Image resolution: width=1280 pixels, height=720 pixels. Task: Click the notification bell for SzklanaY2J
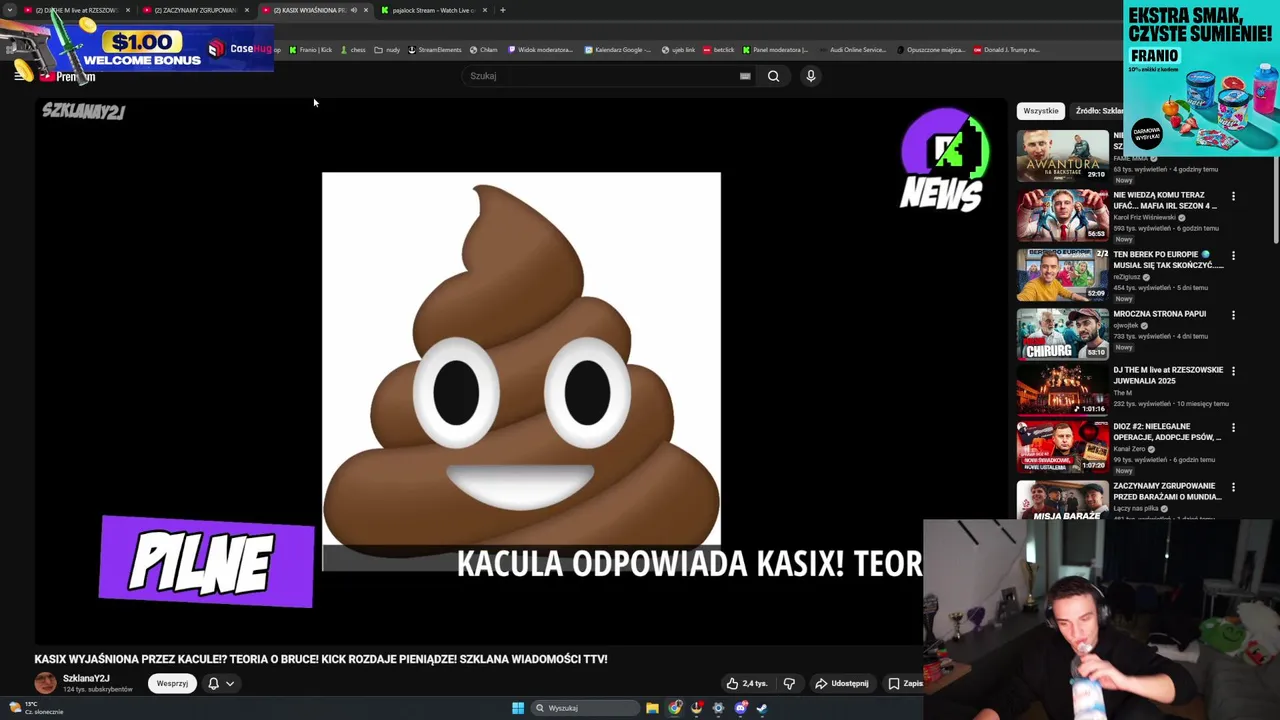tap(213, 684)
